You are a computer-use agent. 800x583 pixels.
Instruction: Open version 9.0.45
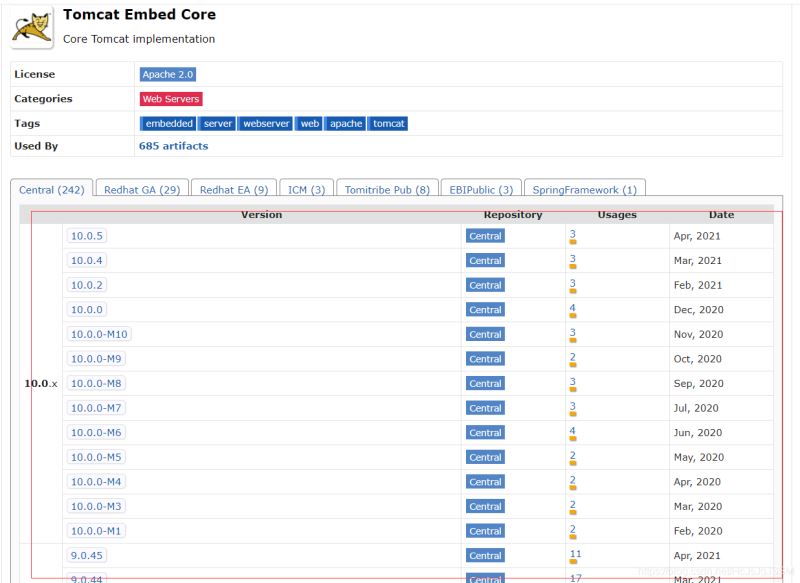(87, 555)
